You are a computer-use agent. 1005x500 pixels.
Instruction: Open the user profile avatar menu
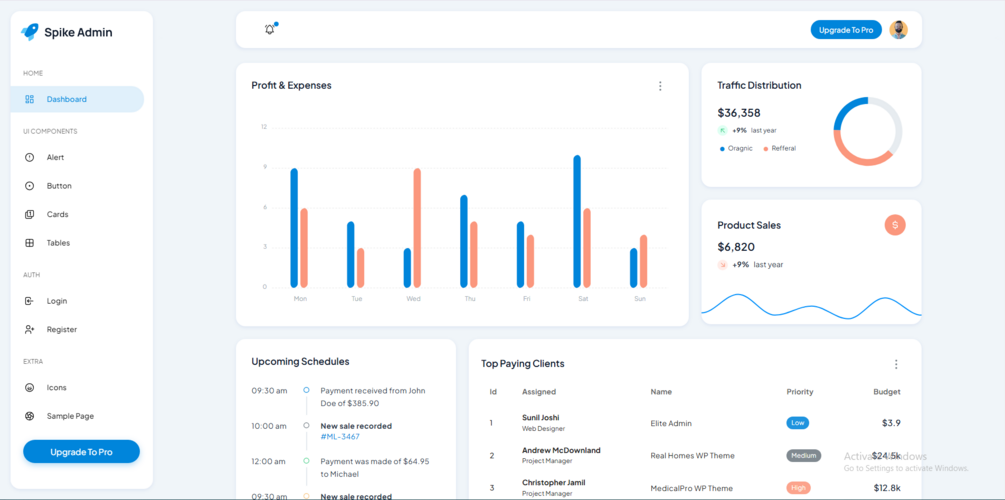(899, 30)
